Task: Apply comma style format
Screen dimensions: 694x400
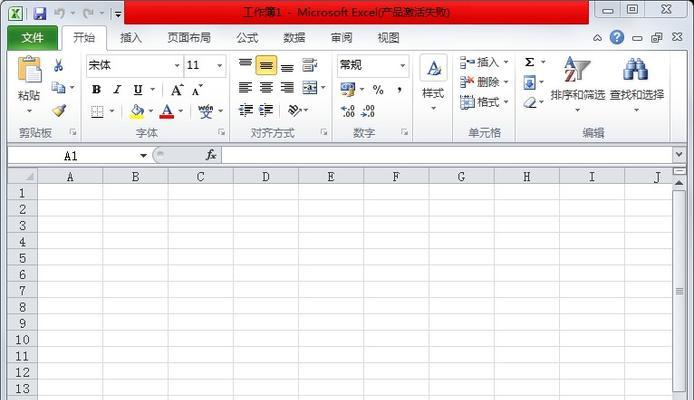Action: point(399,90)
